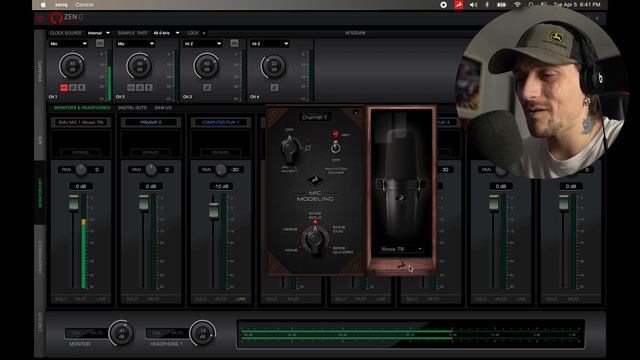Toggle phase invert button on CH 3 preamp

point(207,88)
